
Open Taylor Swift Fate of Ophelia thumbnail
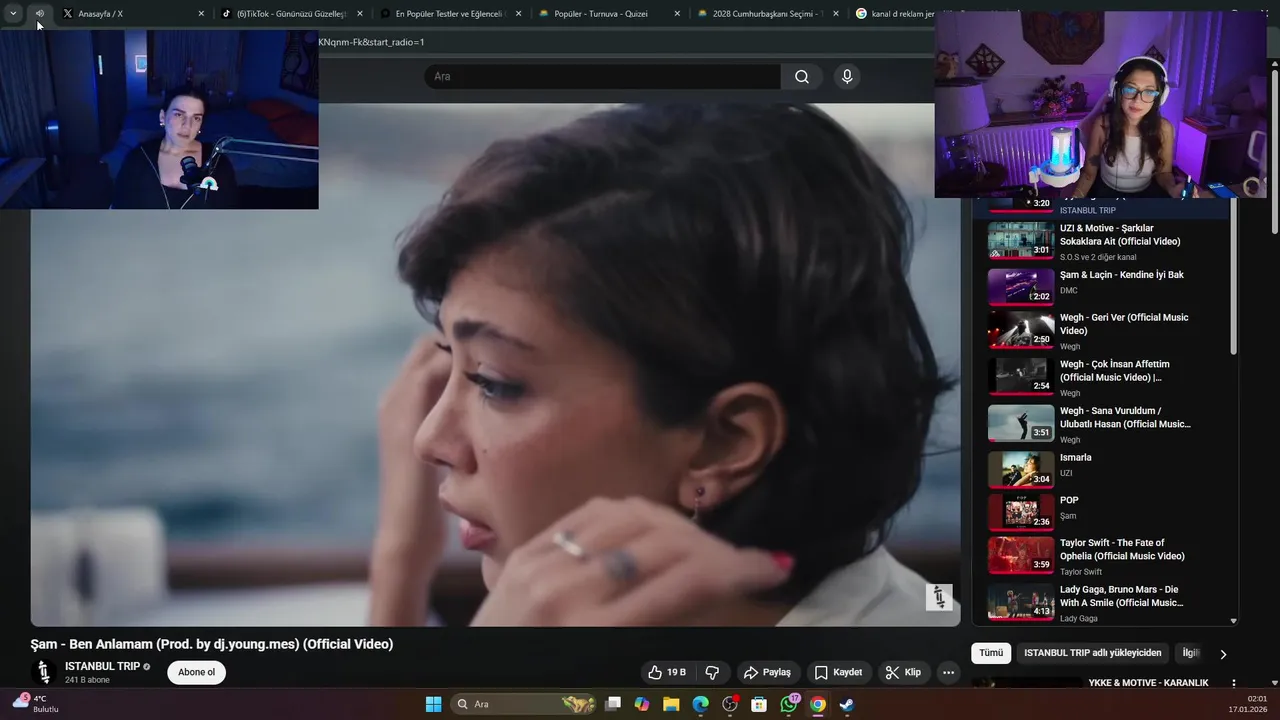[1021, 555]
